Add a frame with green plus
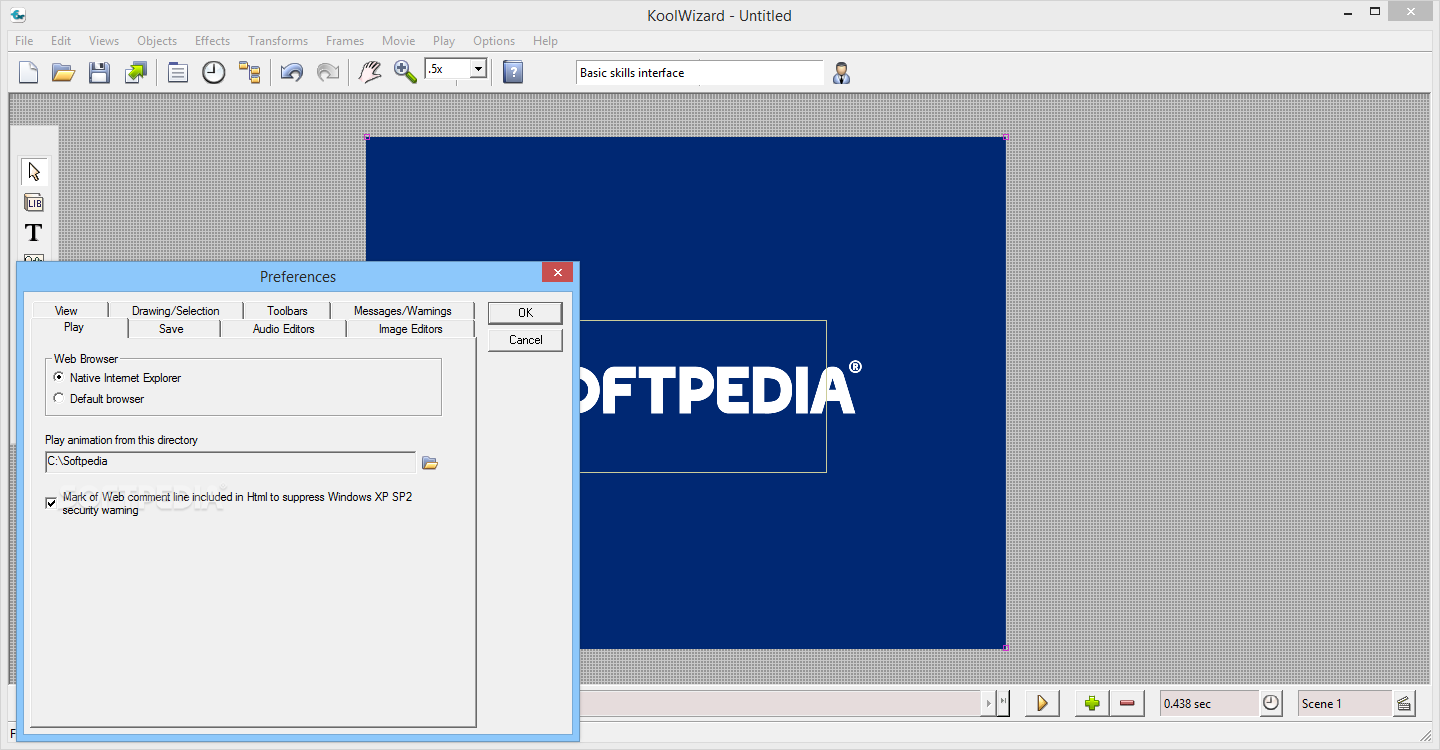This screenshot has width=1440, height=750. coord(1092,703)
